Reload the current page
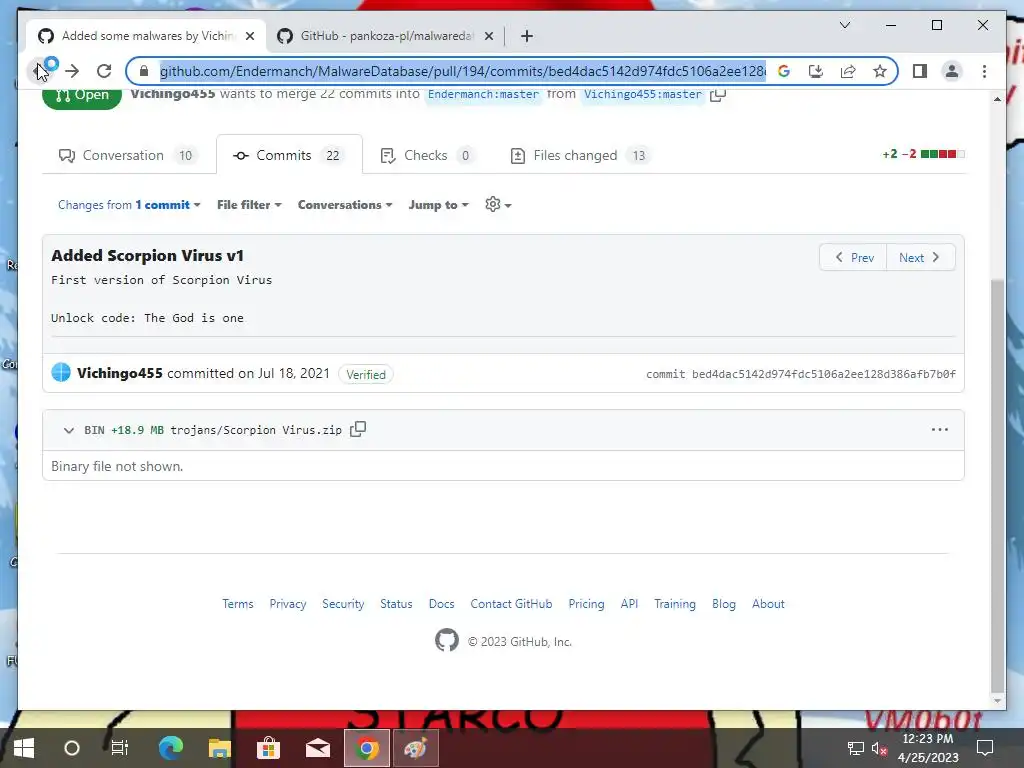This screenshot has height=768, width=1024. click(104, 71)
